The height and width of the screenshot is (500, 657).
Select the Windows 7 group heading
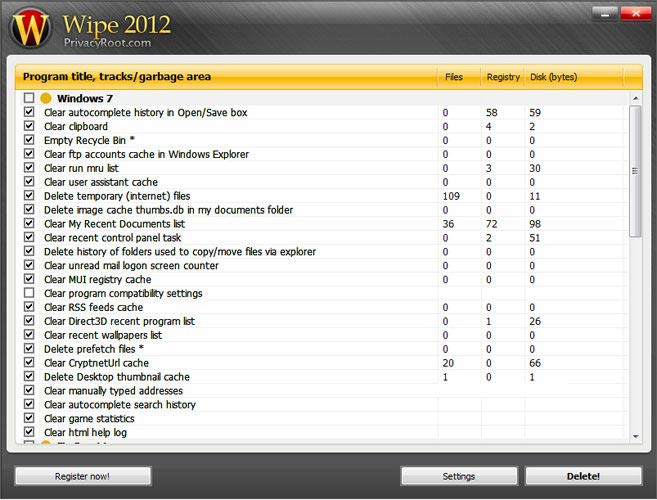(x=85, y=98)
